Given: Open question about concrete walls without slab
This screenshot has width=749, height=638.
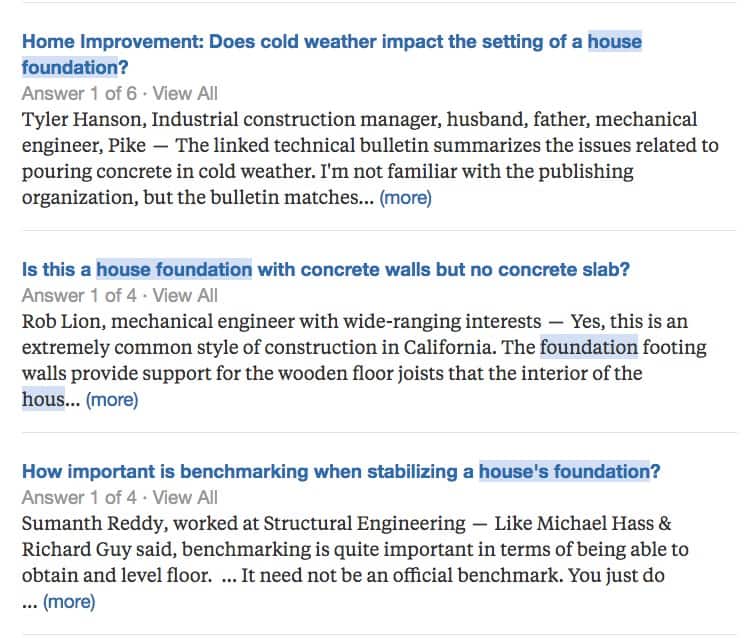Looking at the screenshot, I should [326, 270].
